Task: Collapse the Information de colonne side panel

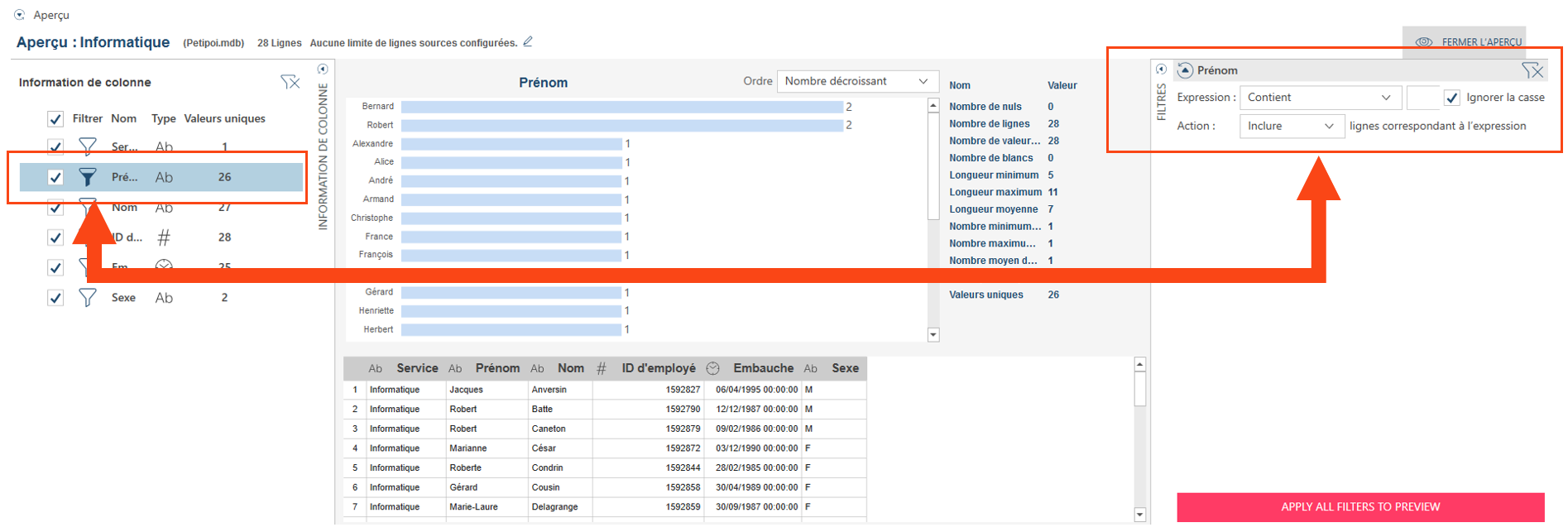Action: 323,69
